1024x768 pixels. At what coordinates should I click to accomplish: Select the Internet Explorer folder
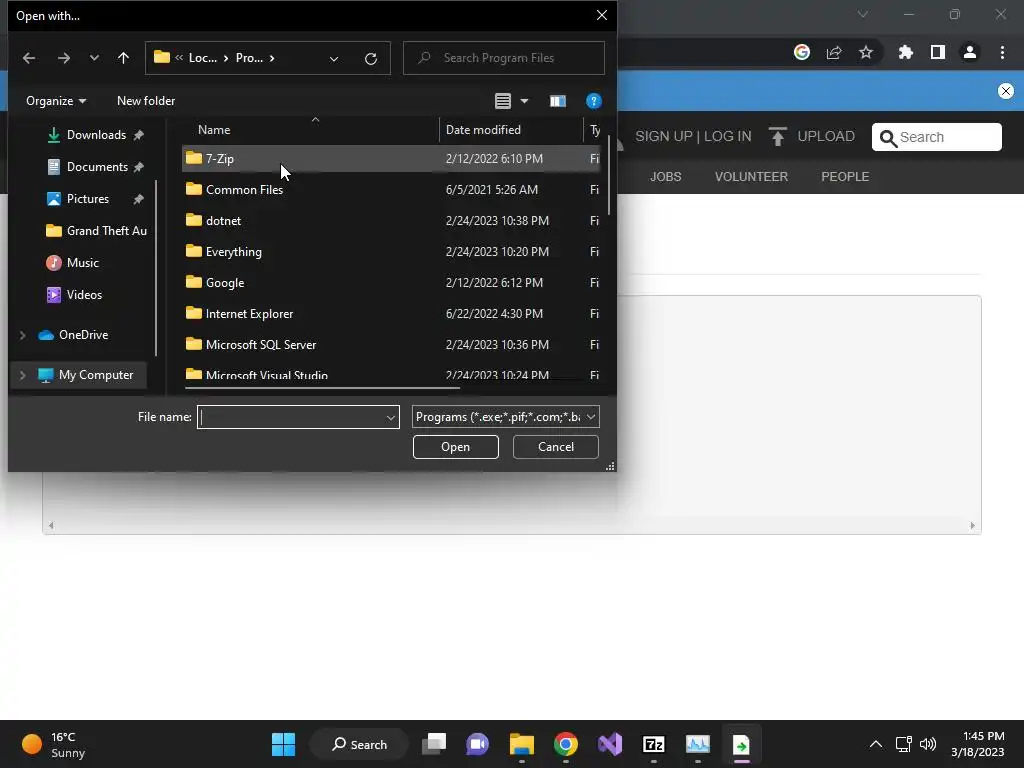(x=391, y=314)
